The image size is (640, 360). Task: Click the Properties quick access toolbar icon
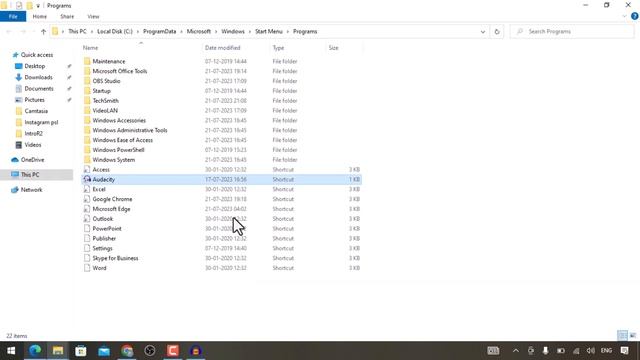click(x=19, y=6)
